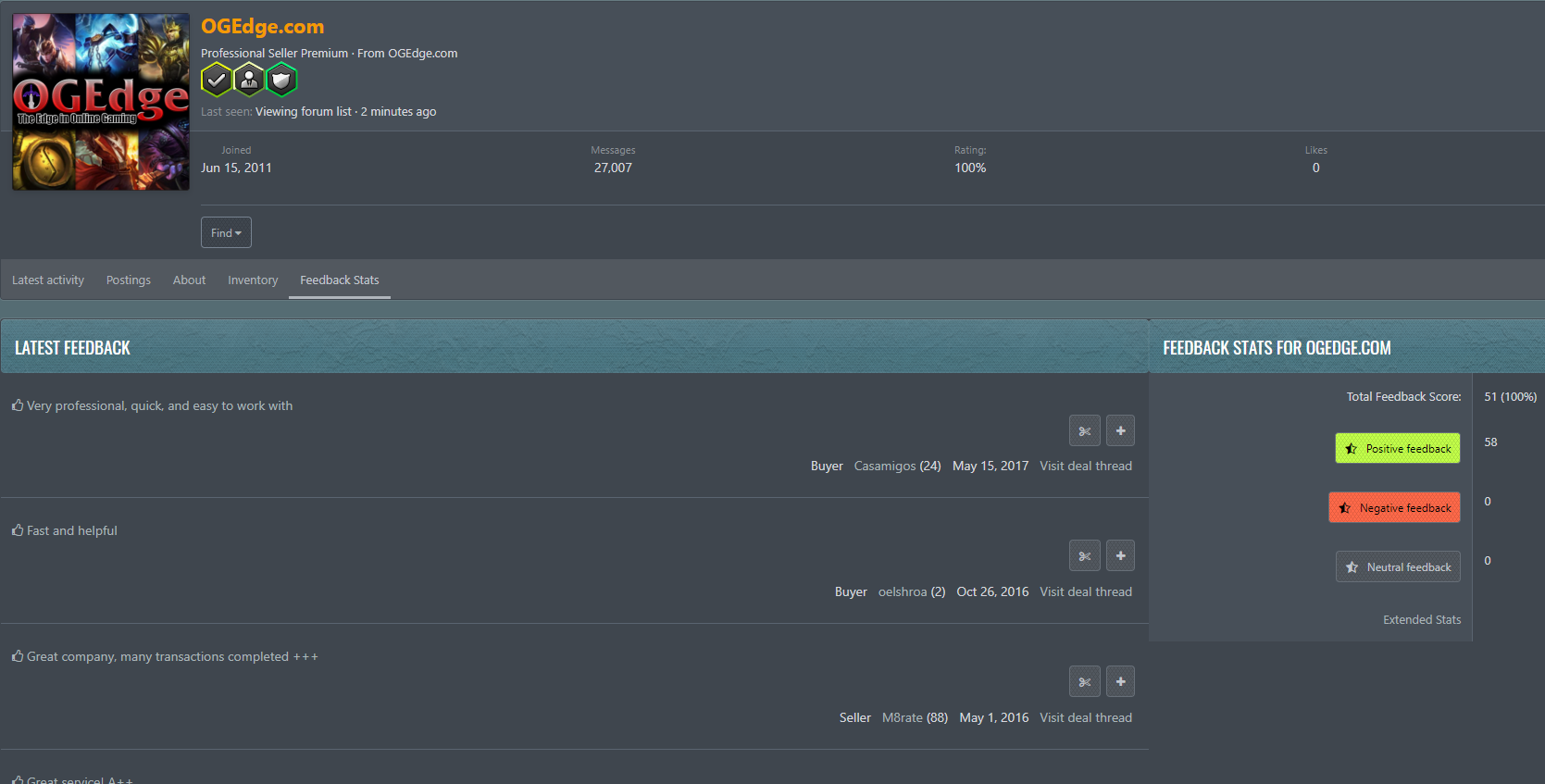Click the green shield badge icon
This screenshot has height=784, width=1545.
click(x=281, y=81)
